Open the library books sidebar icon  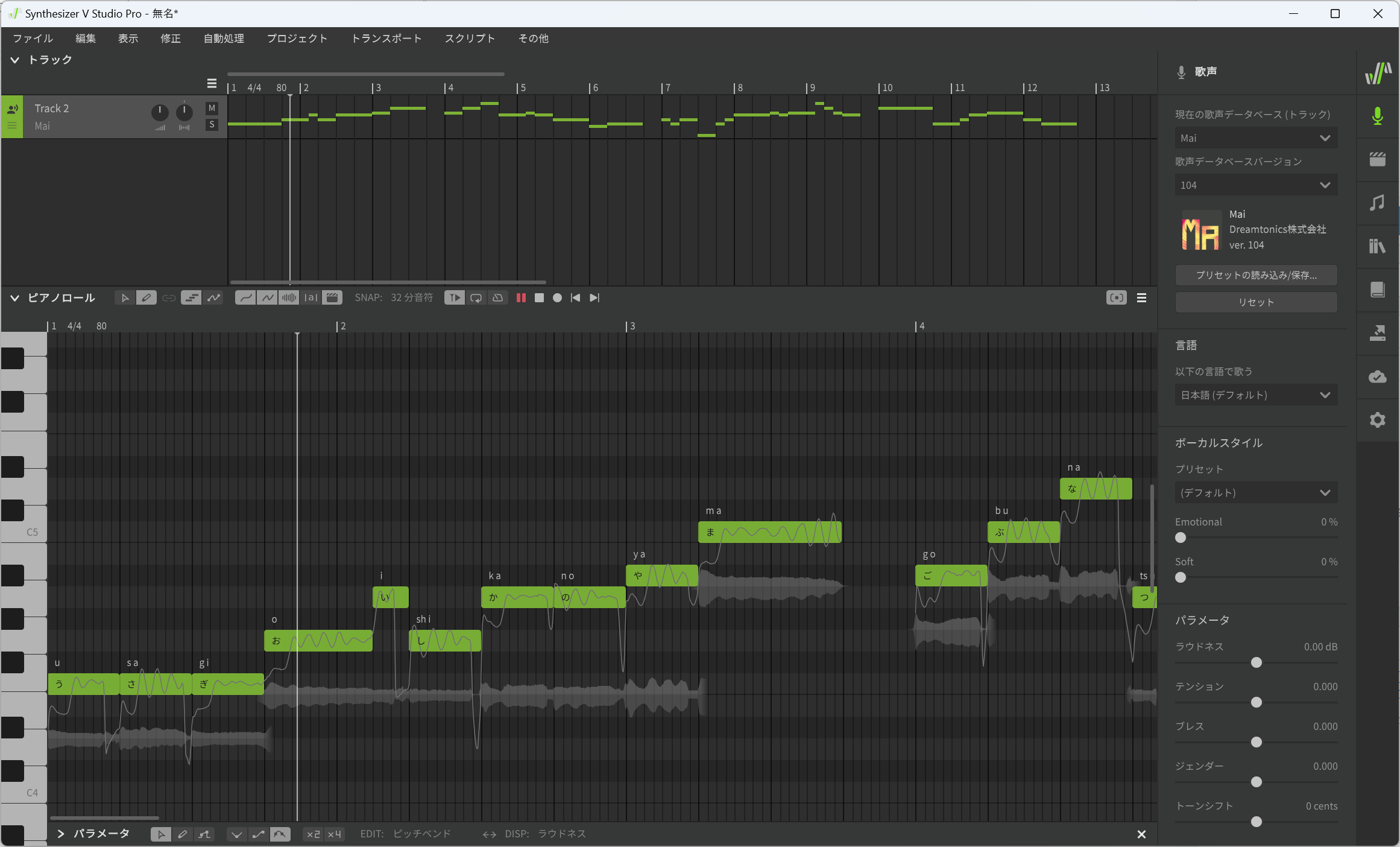point(1378,246)
